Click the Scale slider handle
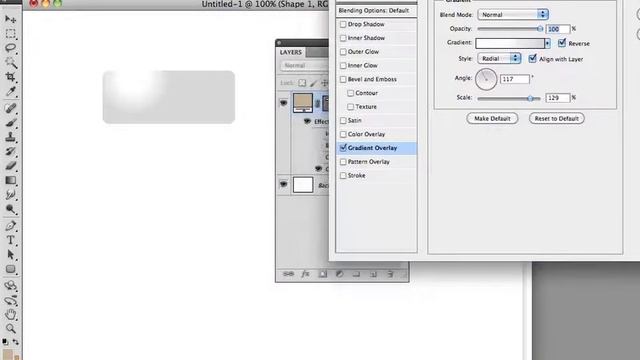 click(530, 98)
